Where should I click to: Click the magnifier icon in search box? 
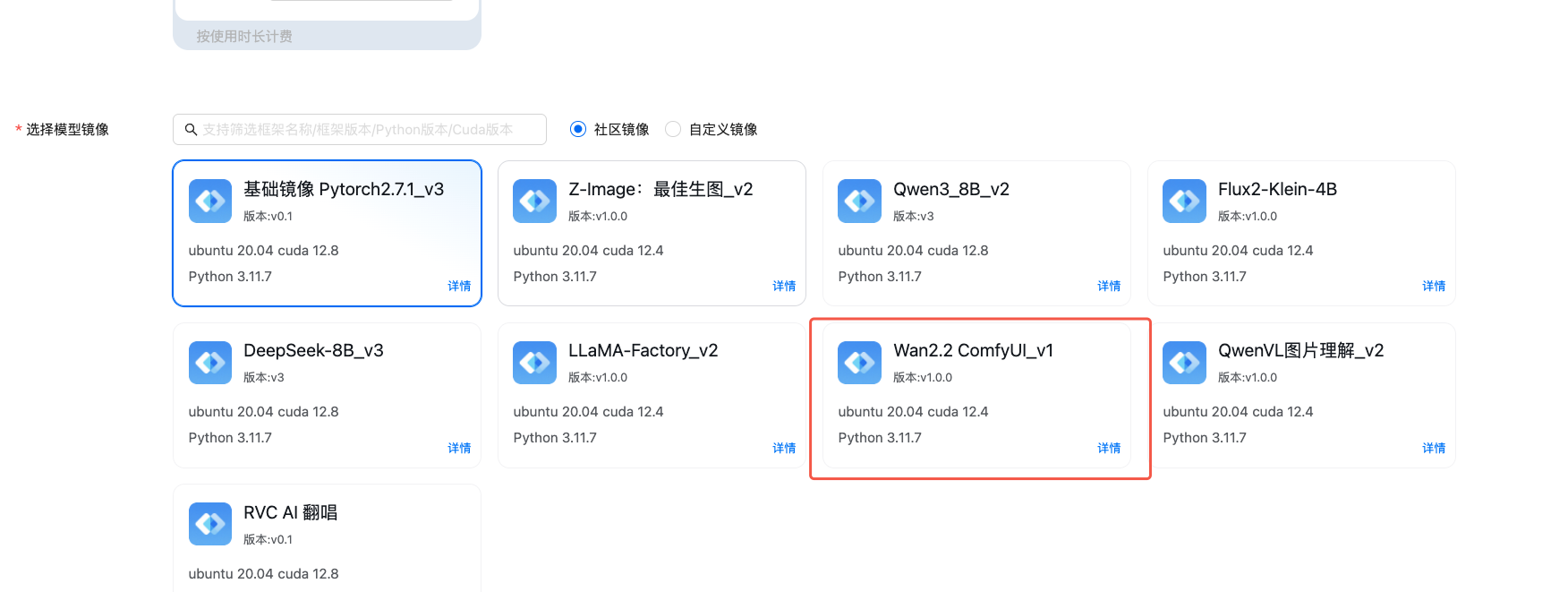click(191, 130)
